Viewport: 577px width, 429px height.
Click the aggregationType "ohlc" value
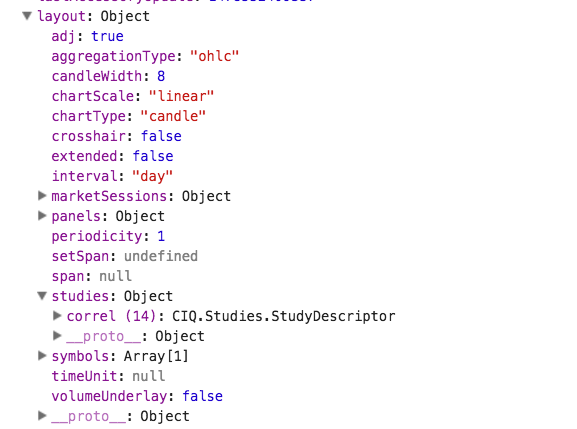click(x=215, y=56)
